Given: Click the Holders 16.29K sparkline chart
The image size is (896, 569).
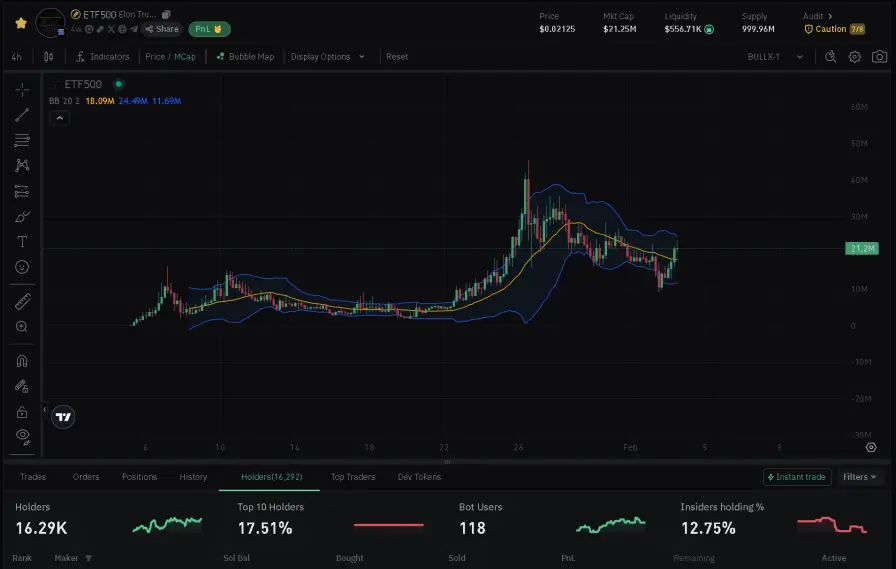Looking at the screenshot, I should [x=167, y=524].
